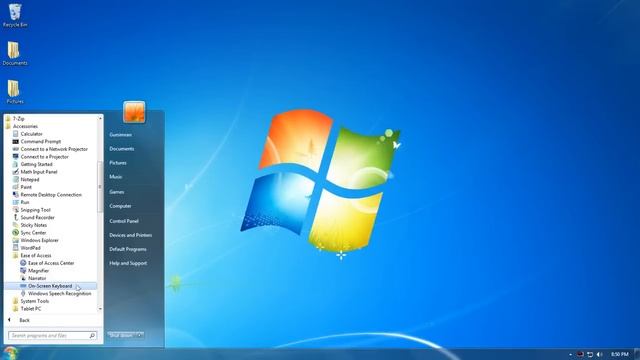Launch Math Input Panel
The height and width of the screenshot is (360, 640).
pos(35,172)
